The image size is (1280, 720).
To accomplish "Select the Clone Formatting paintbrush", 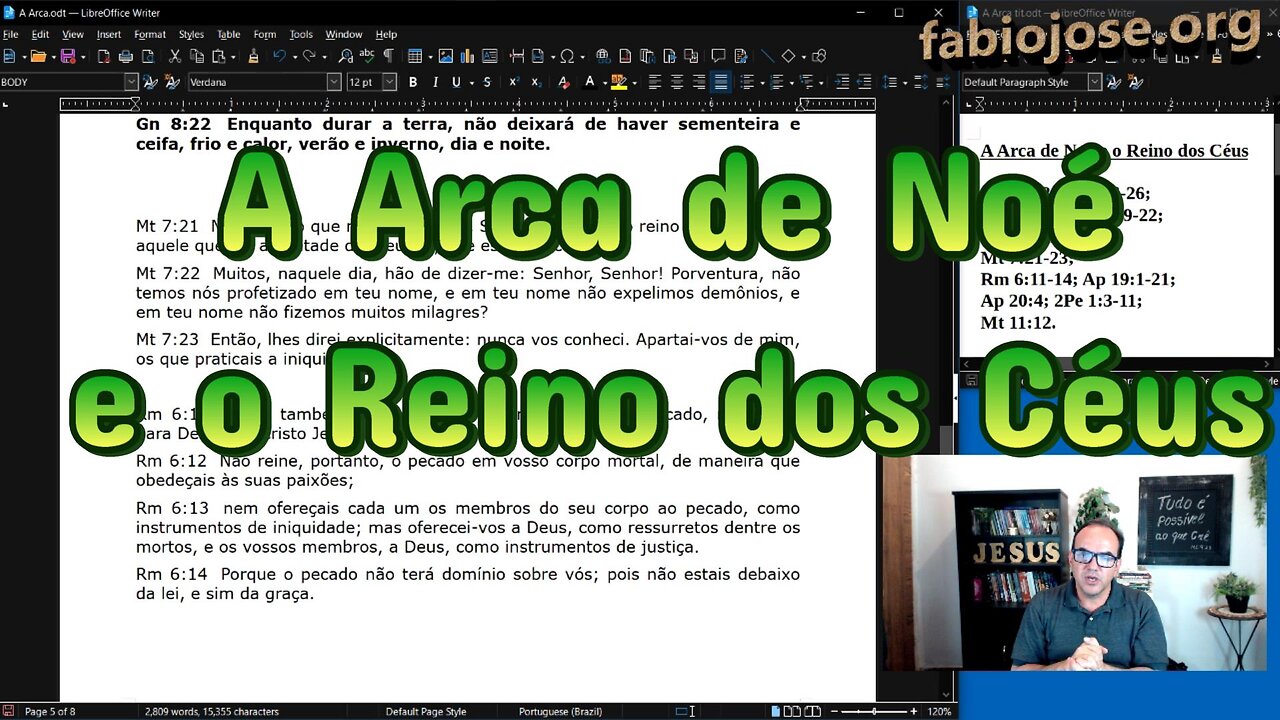I will tap(253, 56).
